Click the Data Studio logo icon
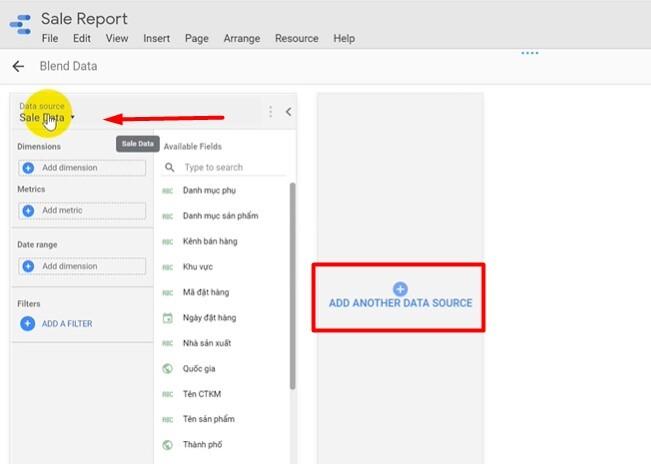The width and height of the screenshot is (651, 464). tap(21, 25)
